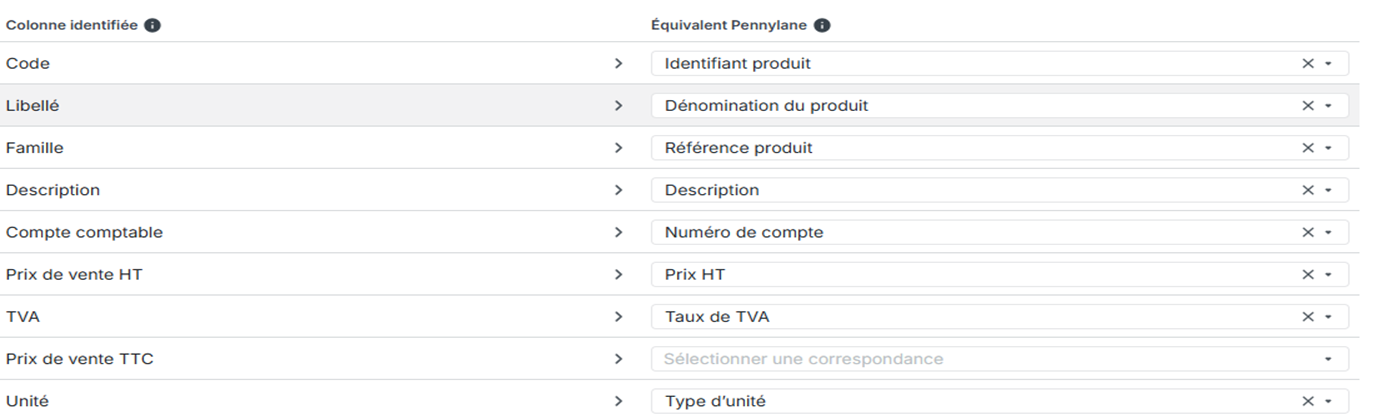The width and height of the screenshot is (1382, 419).
Task: Clear the Identifiant produit selection
Action: [x=1308, y=64]
